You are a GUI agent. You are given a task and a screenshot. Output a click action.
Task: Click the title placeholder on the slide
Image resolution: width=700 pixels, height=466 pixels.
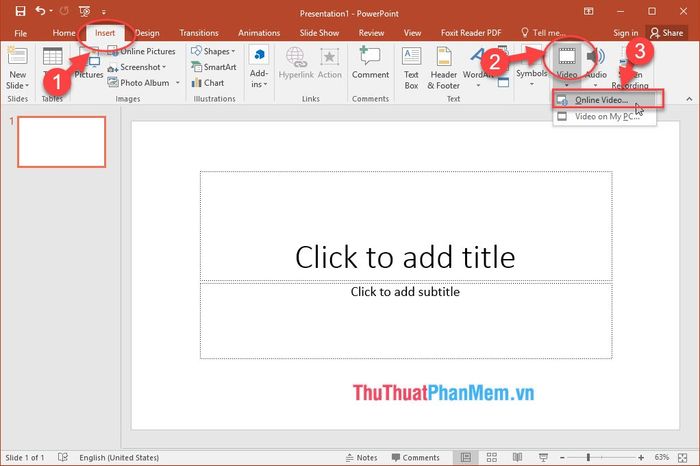click(x=406, y=226)
